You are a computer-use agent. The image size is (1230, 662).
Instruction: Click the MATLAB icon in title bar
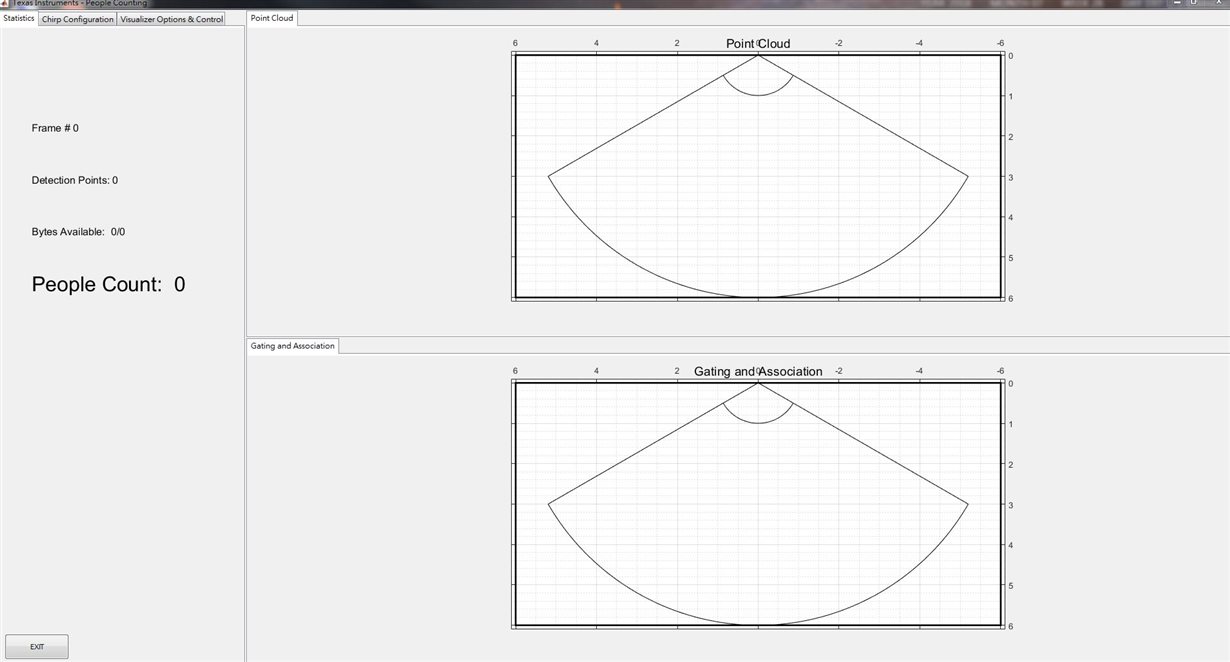coord(5,3)
